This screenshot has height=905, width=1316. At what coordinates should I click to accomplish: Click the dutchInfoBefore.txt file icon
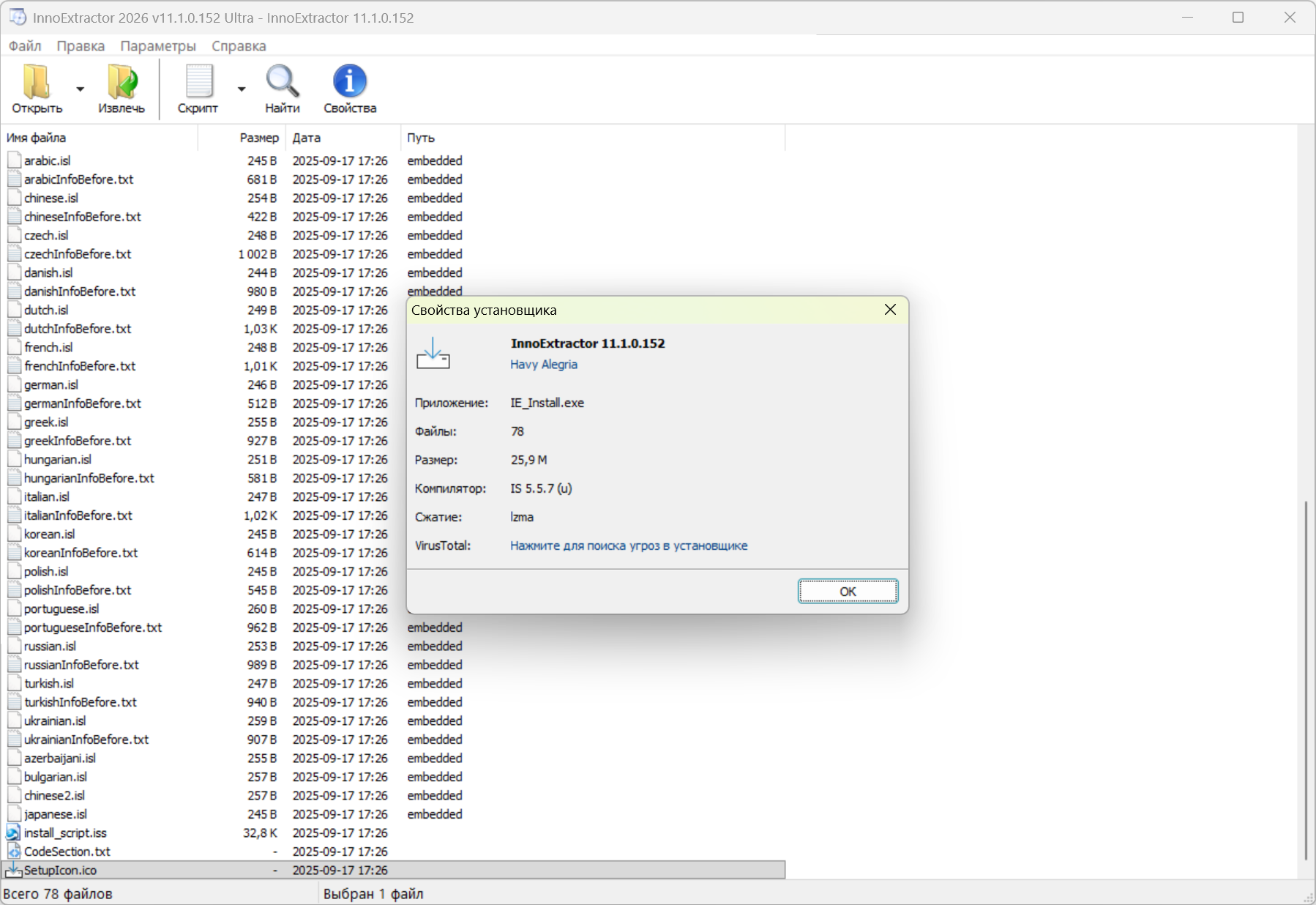coord(14,328)
